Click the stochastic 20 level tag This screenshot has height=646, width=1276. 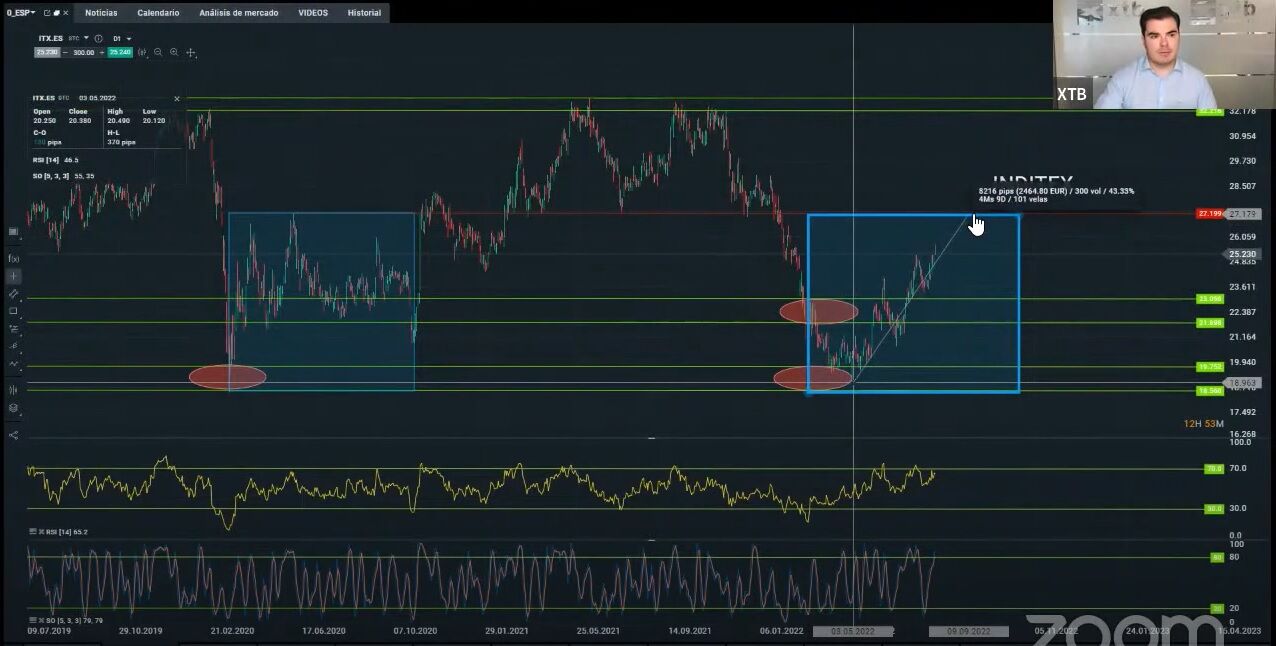(x=1217, y=608)
